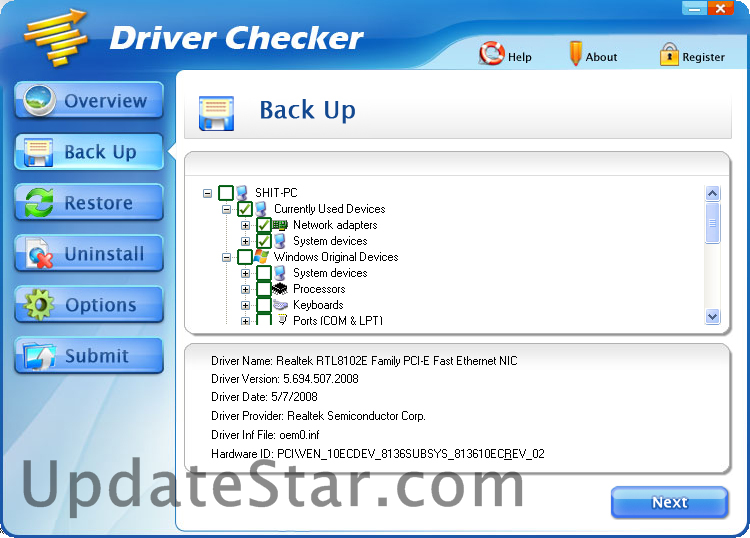Check System devices under Windows Original Devices
Viewport: 750px width, 538px height.
point(264,273)
